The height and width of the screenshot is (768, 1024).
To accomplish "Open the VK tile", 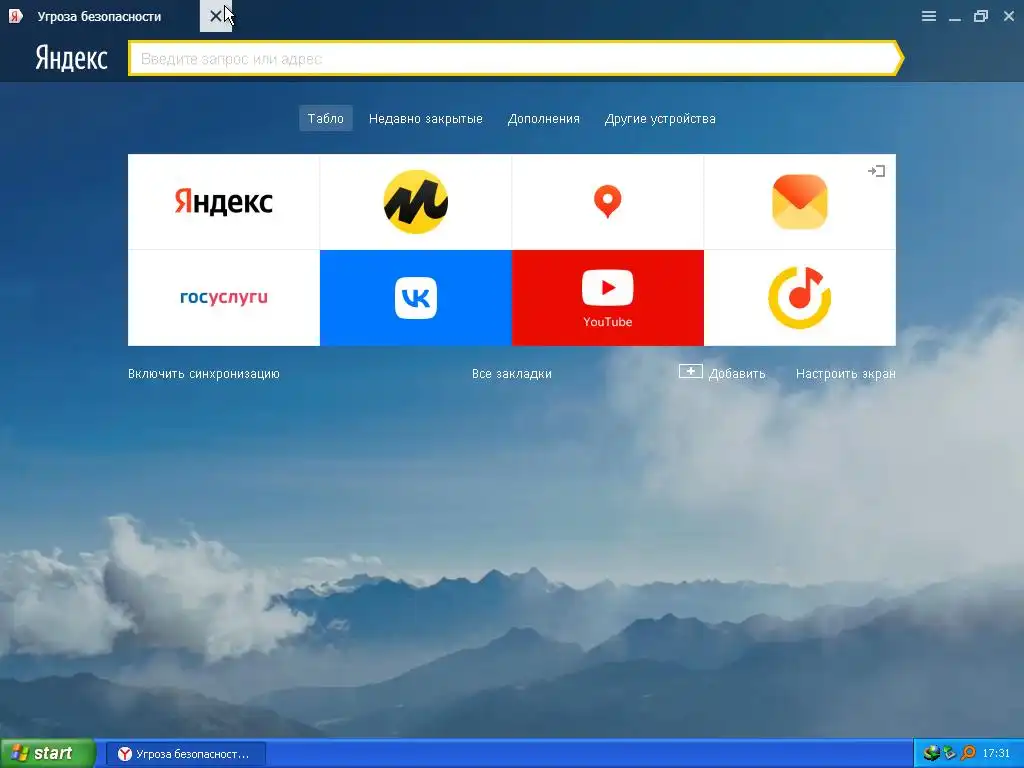I will tap(415, 298).
